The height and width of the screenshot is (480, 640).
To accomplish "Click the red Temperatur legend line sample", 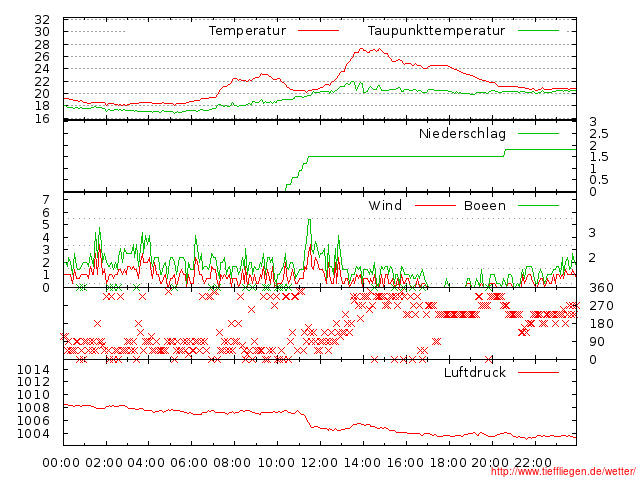I will coord(318,31).
